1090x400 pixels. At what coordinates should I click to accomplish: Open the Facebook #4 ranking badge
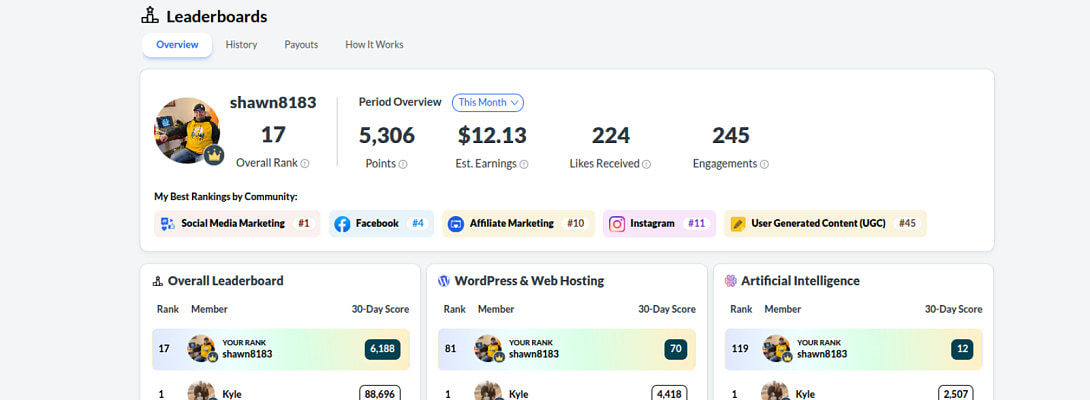coord(381,223)
